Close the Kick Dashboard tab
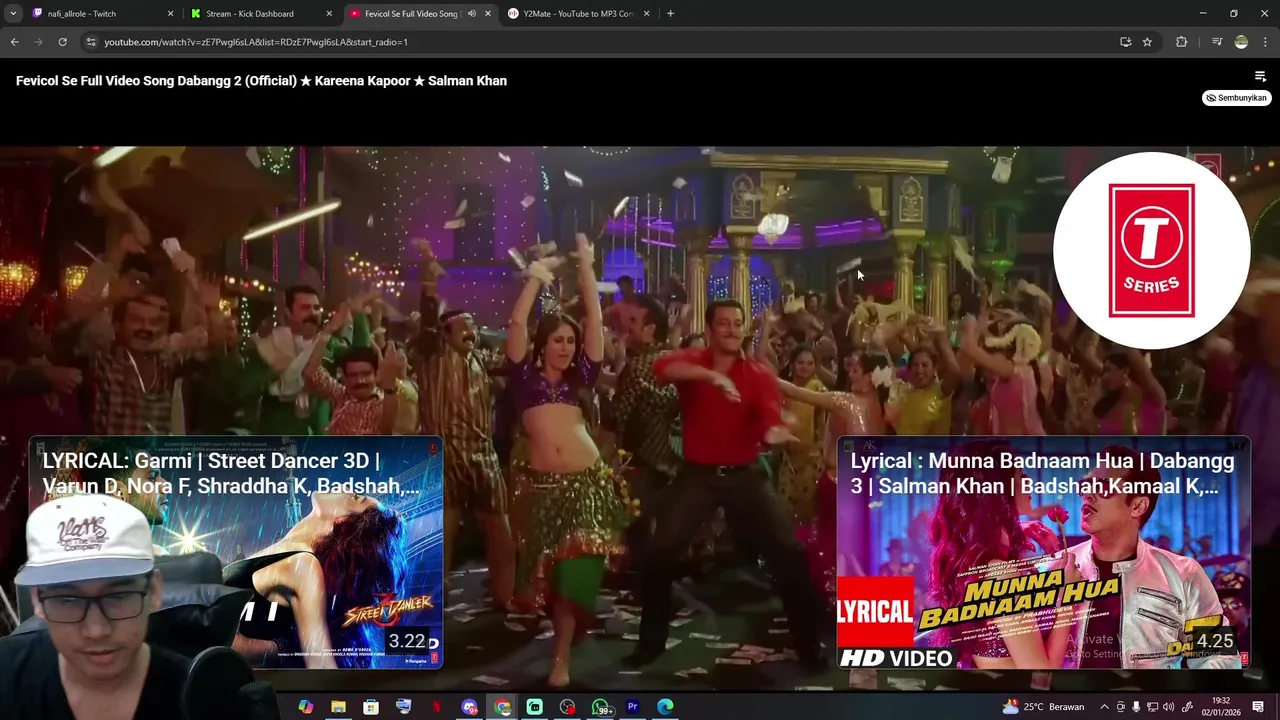This screenshot has height=720, width=1280. click(x=329, y=13)
